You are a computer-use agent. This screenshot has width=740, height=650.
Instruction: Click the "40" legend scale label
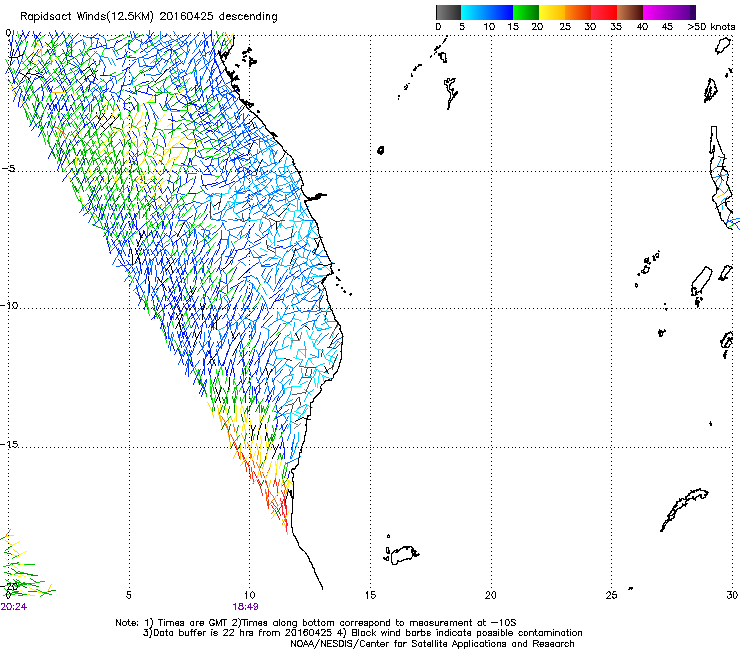[642, 27]
